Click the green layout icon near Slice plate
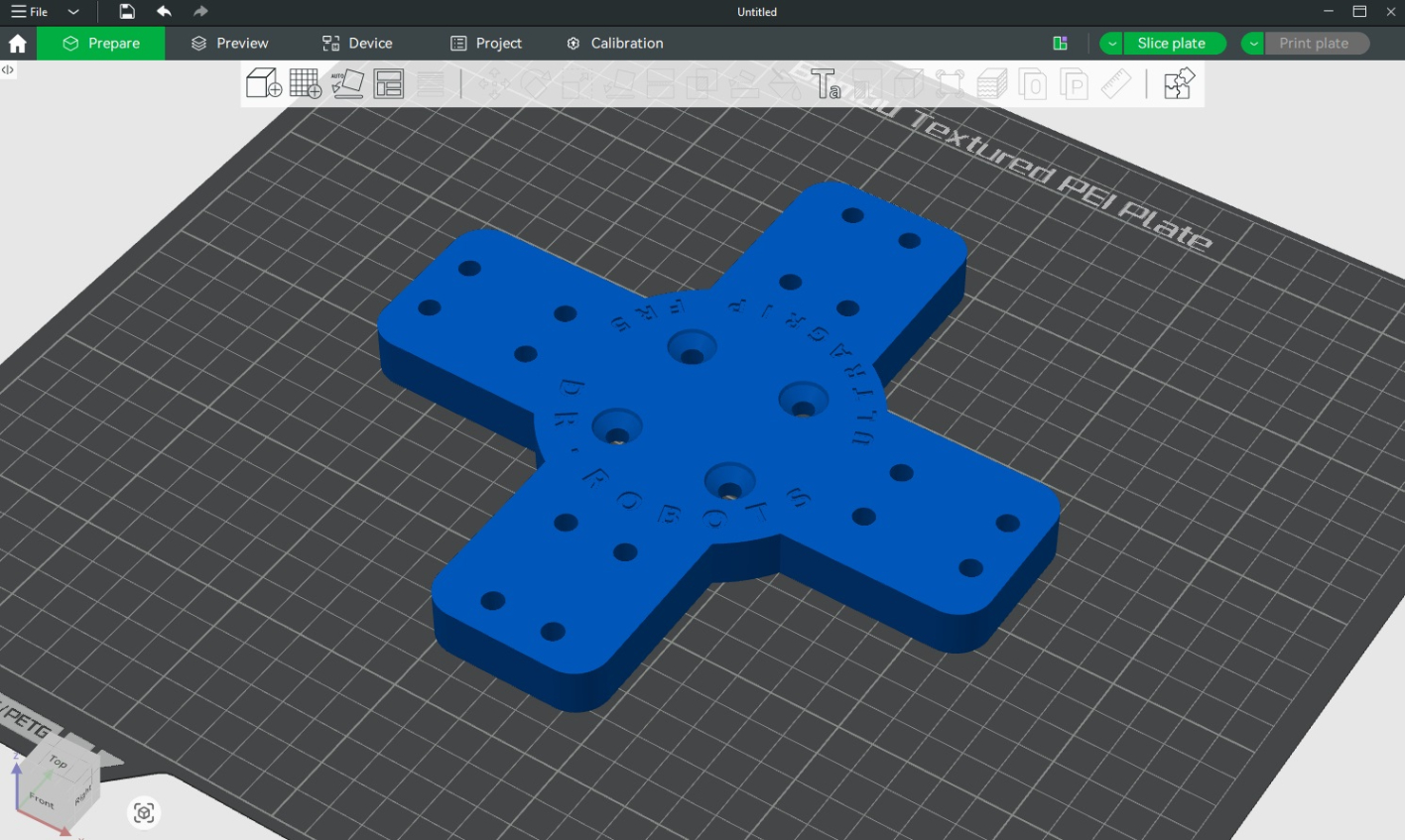The height and width of the screenshot is (840, 1405). point(1060,44)
